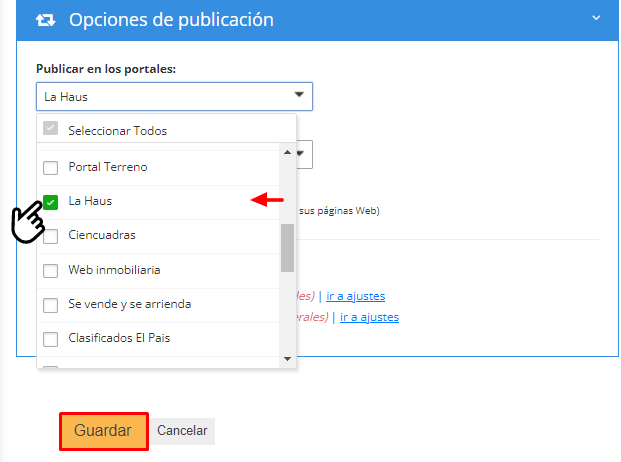The width and height of the screenshot is (621, 462).
Task: Uncheck the green La Haus checkbox
Action: 51,201
